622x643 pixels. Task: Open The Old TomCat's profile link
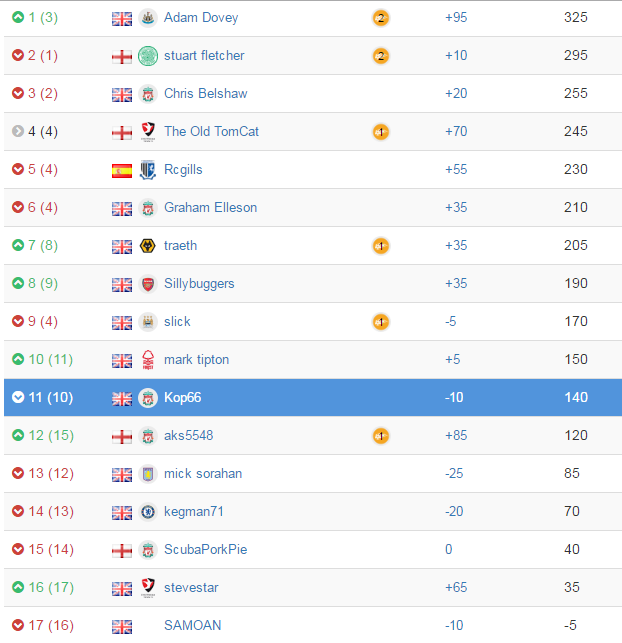click(211, 131)
